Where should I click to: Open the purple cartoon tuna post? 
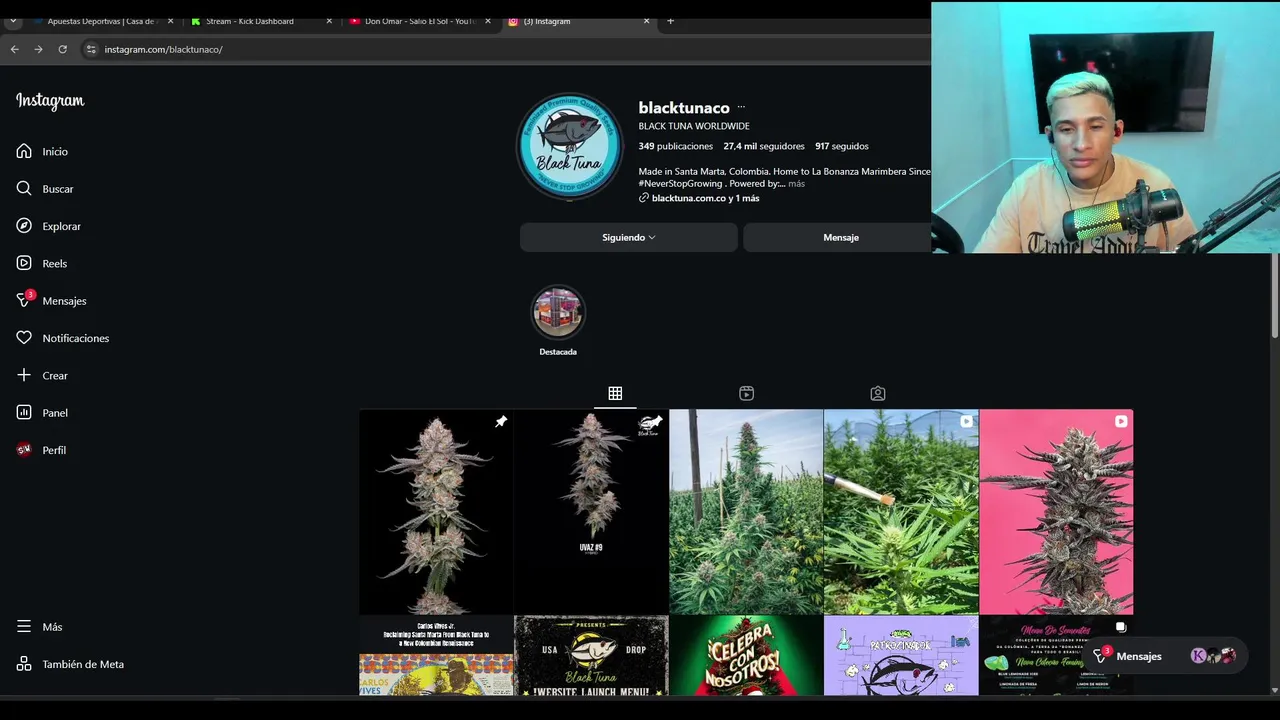tap(901, 655)
